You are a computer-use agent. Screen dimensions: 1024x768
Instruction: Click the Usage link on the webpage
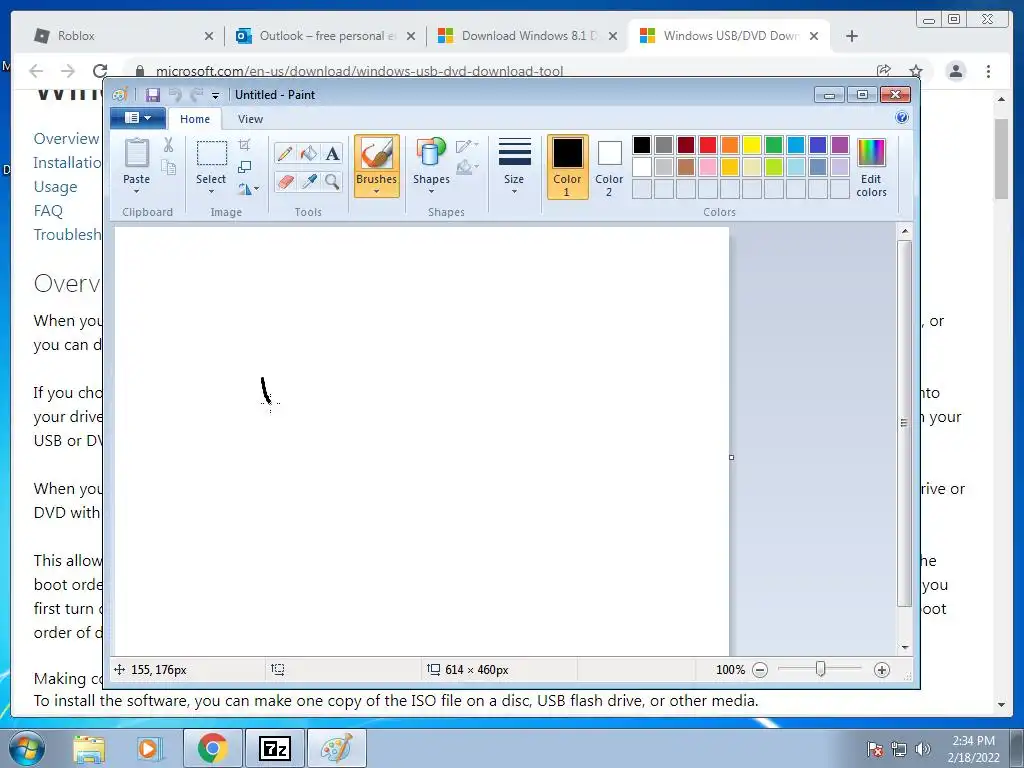(56, 187)
